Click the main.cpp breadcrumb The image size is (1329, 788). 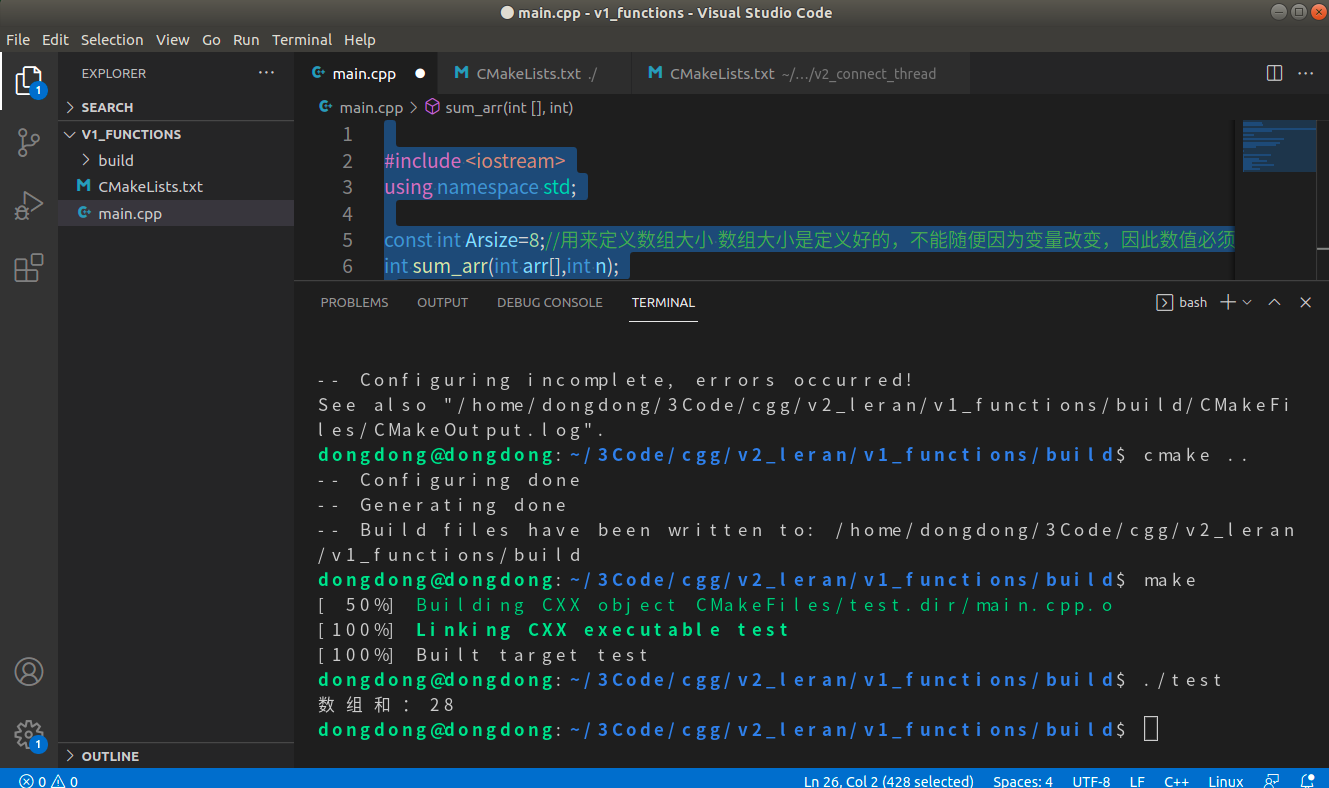click(x=361, y=107)
